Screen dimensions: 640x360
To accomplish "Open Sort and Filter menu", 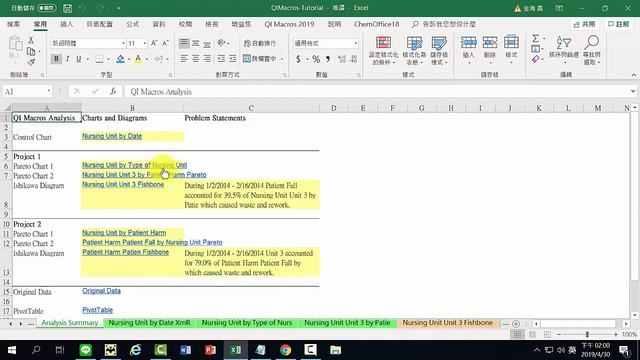I will (x=564, y=50).
